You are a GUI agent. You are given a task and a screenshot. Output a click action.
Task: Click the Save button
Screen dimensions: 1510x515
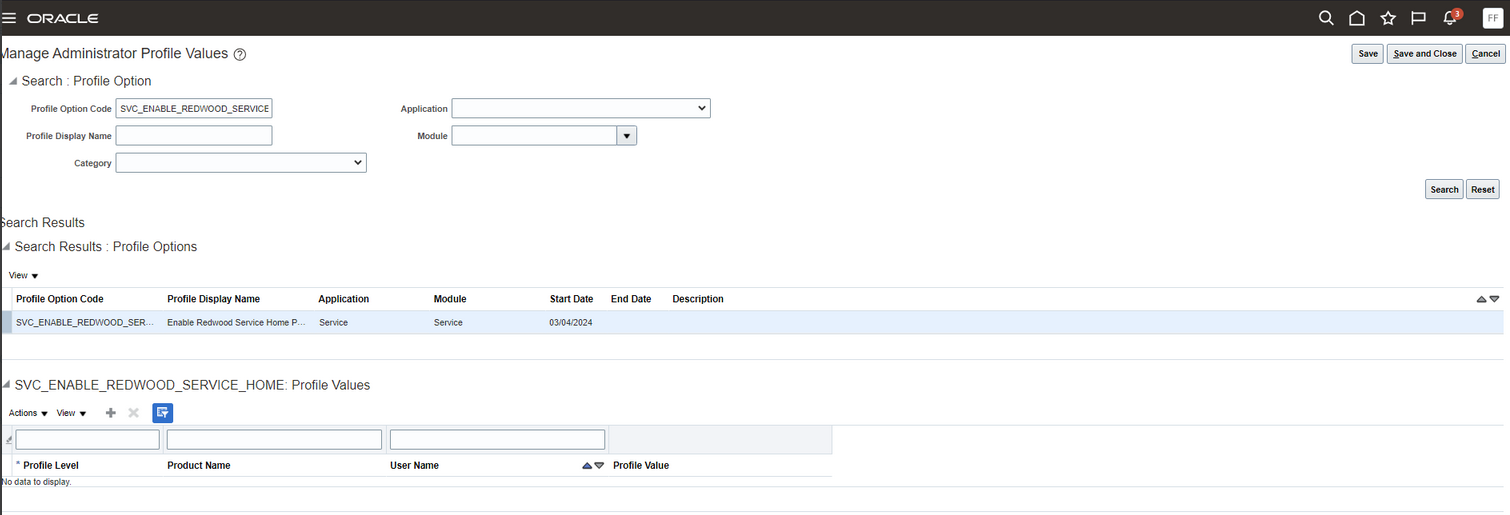tap(1367, 54)
